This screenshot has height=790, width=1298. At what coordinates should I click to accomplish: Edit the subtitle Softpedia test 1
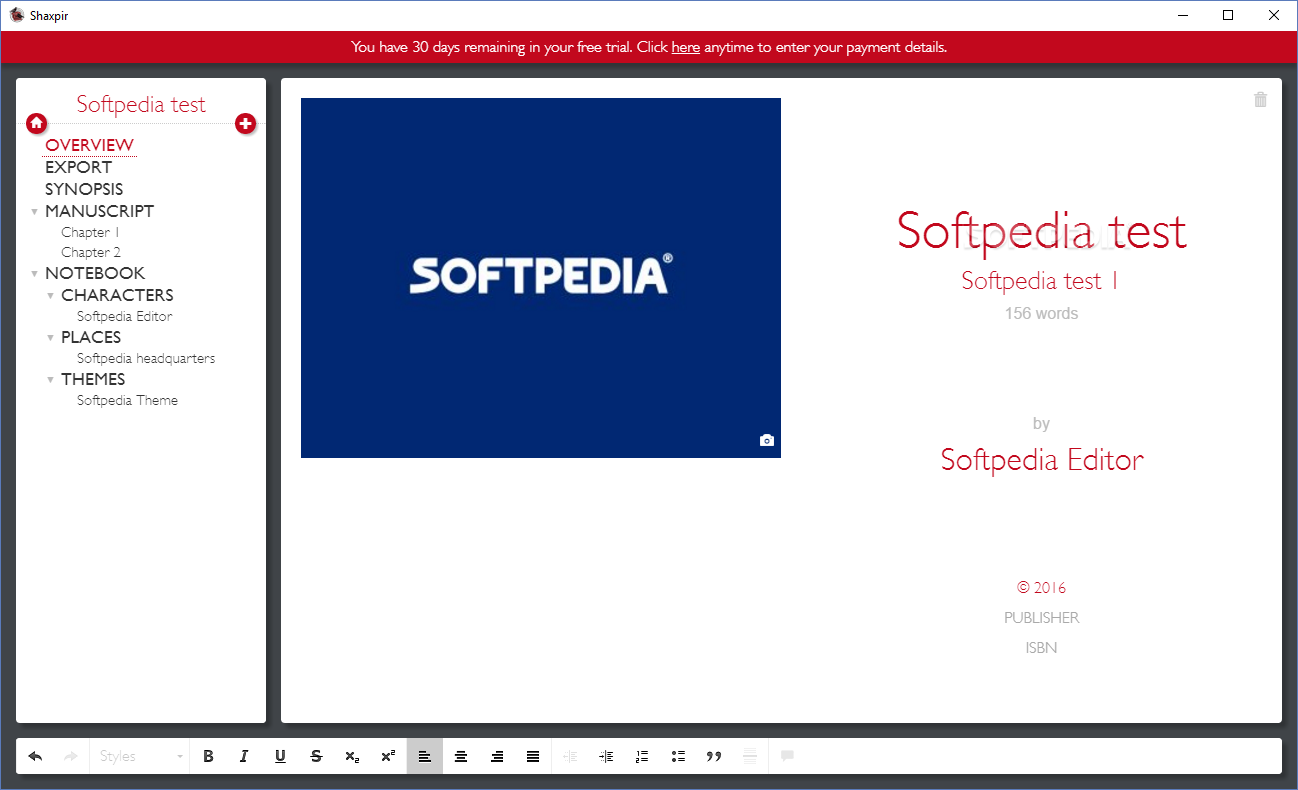pos(1040,281)
